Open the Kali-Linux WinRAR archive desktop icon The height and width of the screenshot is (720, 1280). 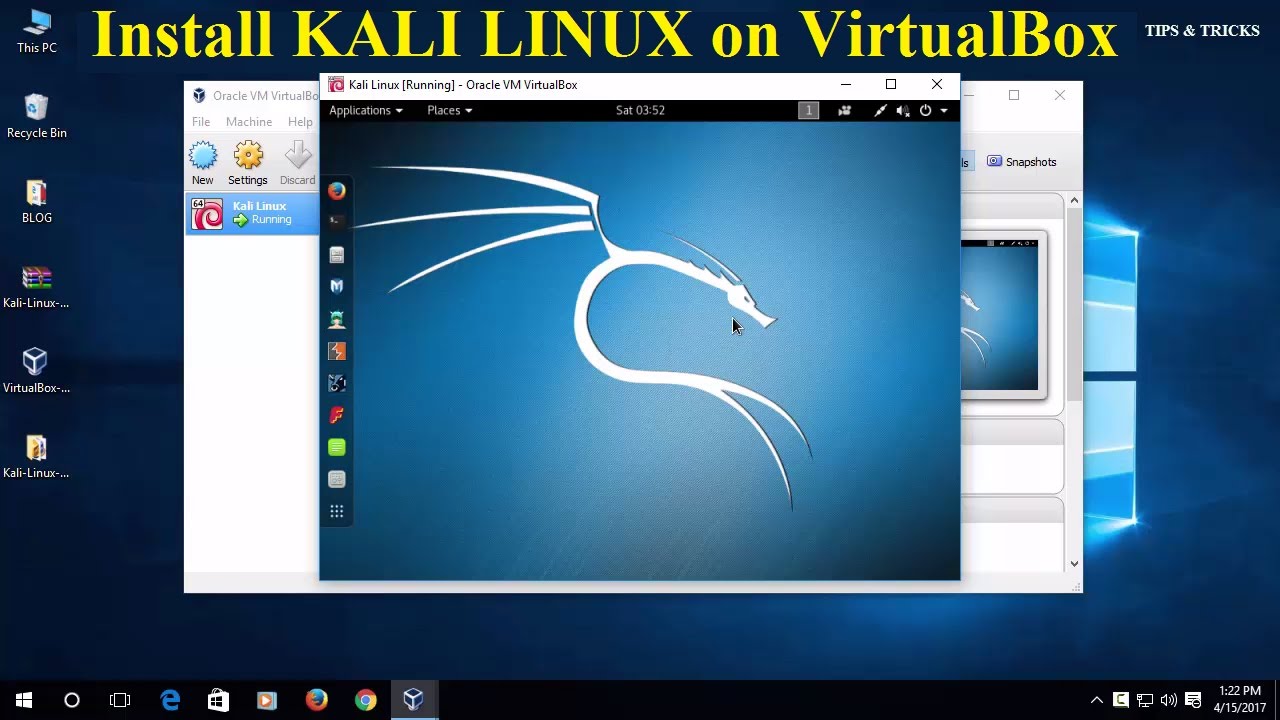click(x=36, y=287)
